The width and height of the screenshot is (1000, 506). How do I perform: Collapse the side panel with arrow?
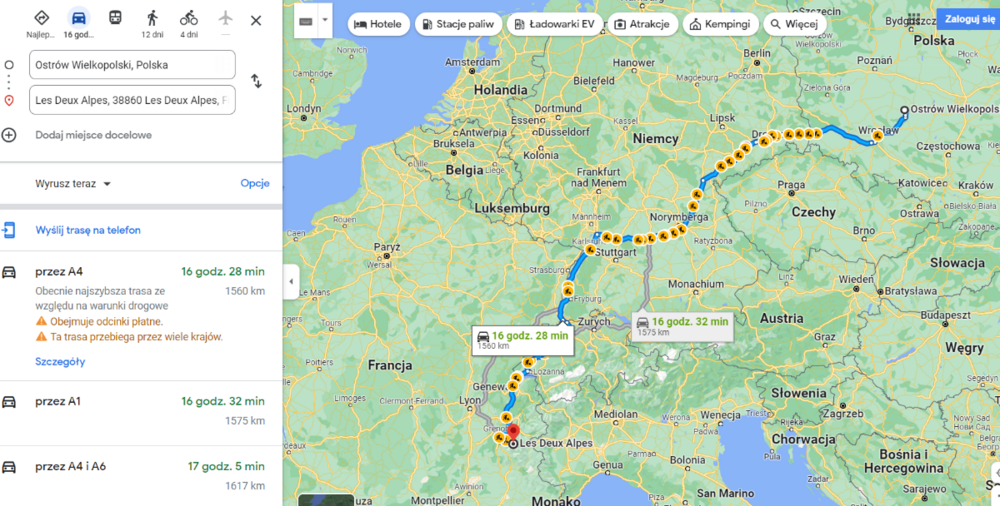291,282
